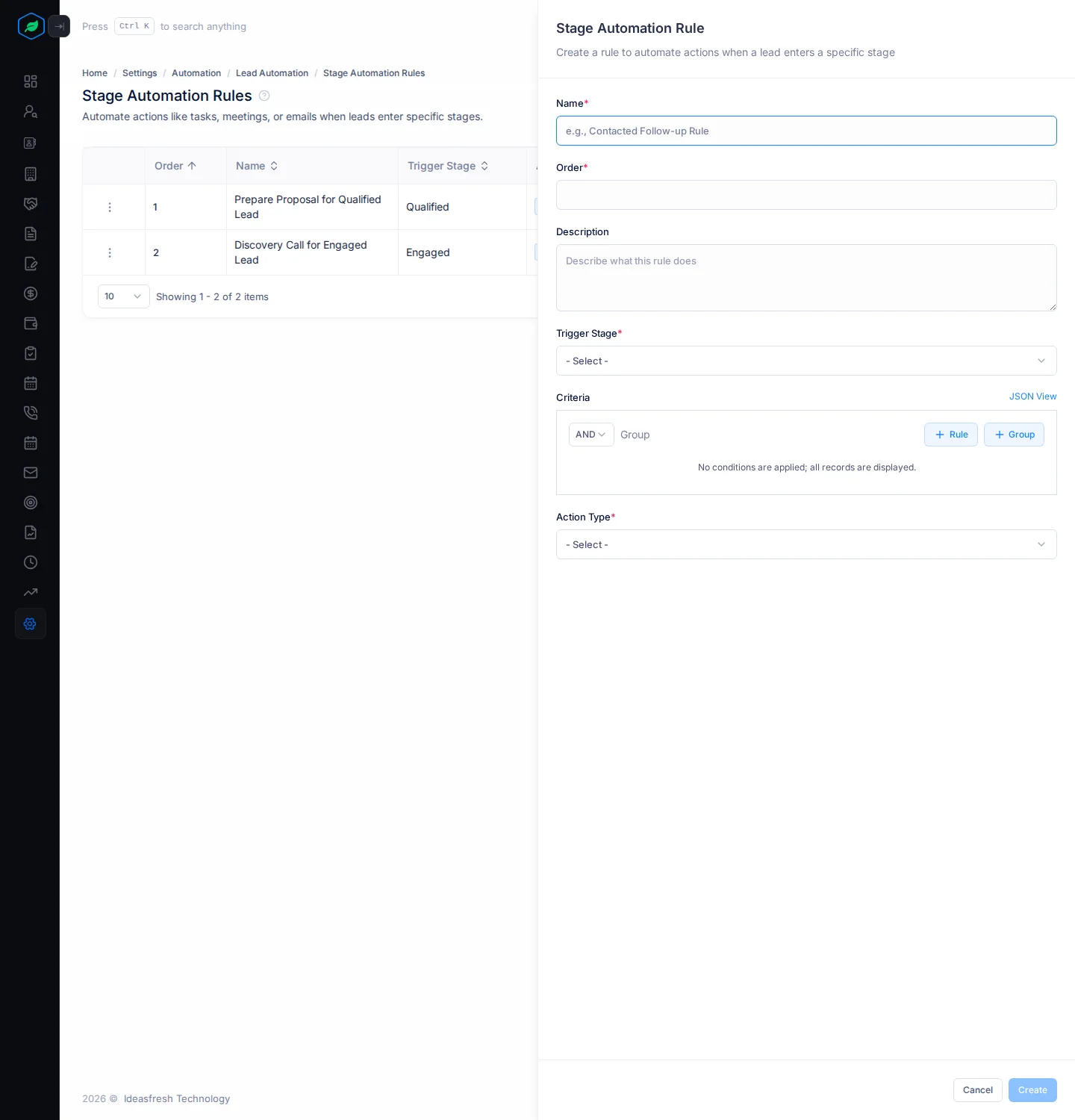Open the Action Type select dropdown
1075x1120 pixels.
tap(806, 544)
